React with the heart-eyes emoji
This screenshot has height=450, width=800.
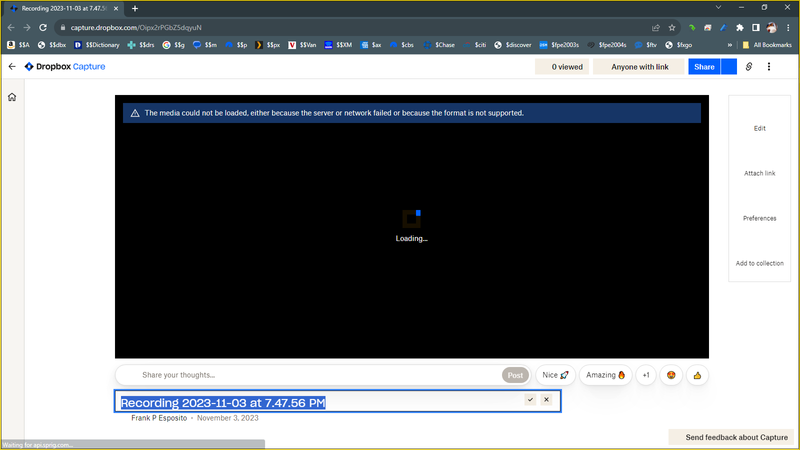pos(671,375)
